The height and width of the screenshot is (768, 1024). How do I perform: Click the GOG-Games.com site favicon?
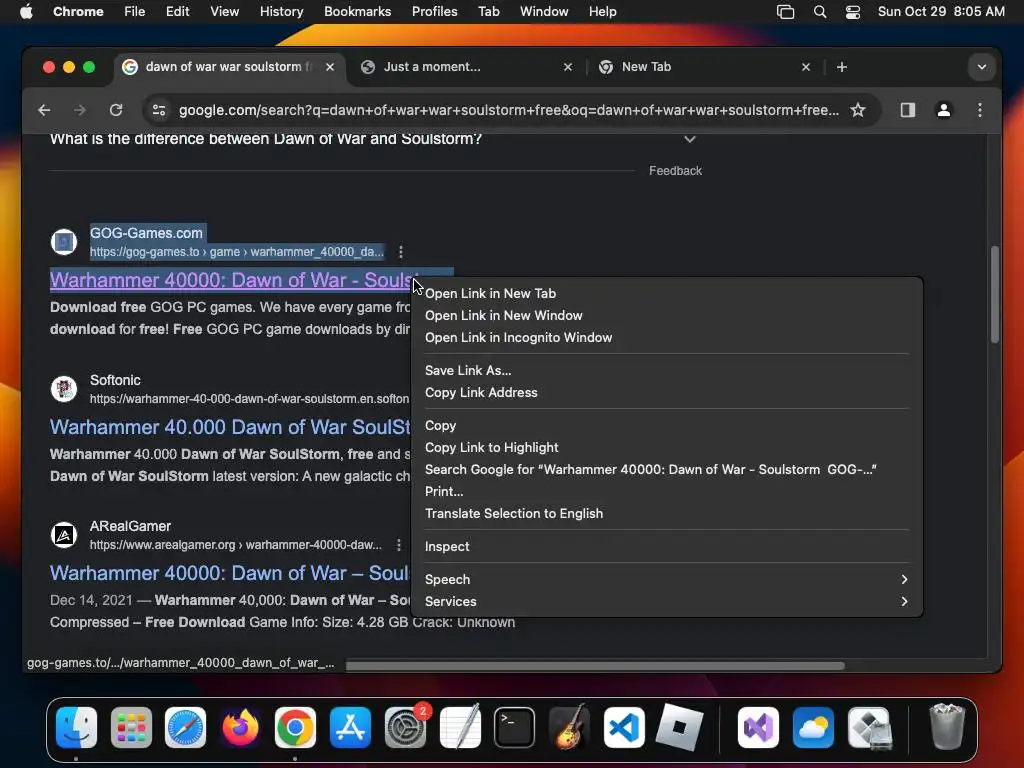(64, 242)
